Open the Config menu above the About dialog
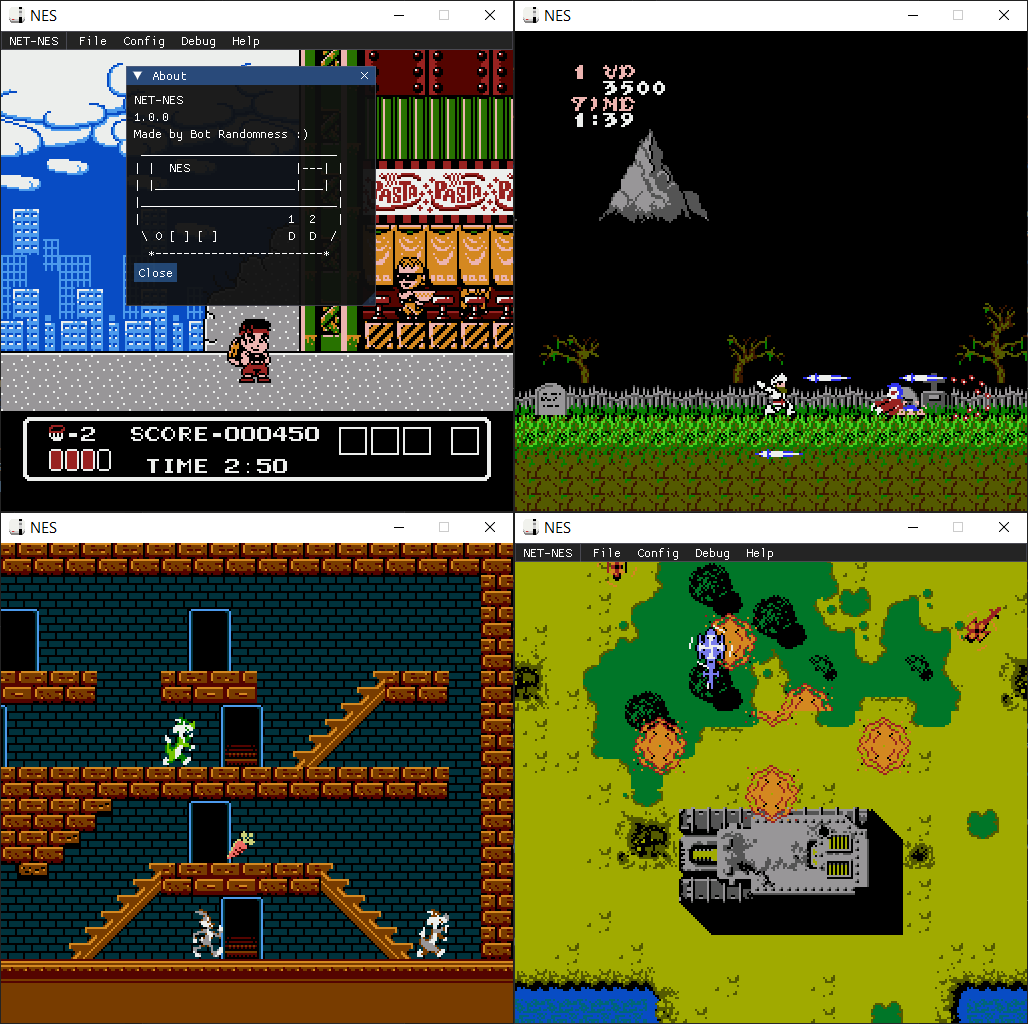 click(x=144, y=41)
